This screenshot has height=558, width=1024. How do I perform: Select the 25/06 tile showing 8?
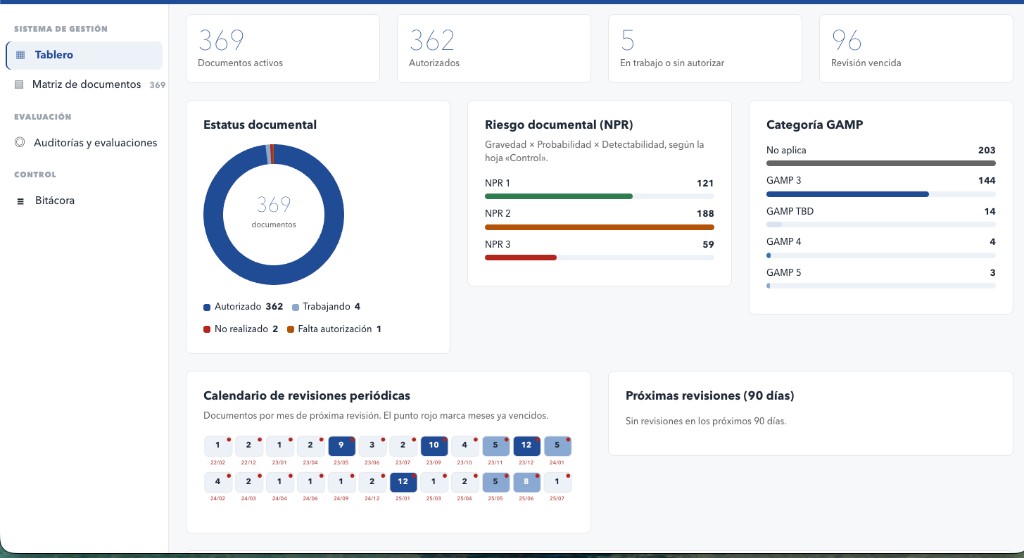pos(526,482)
